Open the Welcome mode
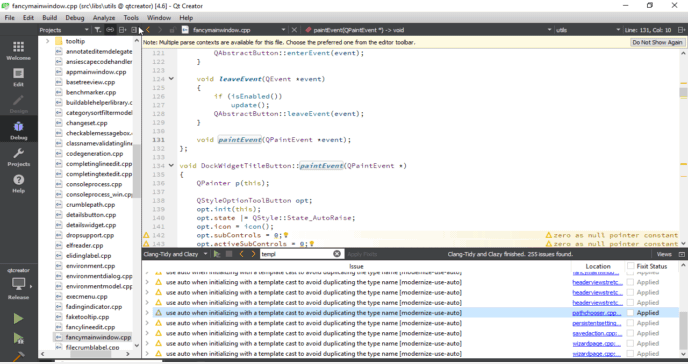Screen dimensions: 688x364 click(18, 50)
